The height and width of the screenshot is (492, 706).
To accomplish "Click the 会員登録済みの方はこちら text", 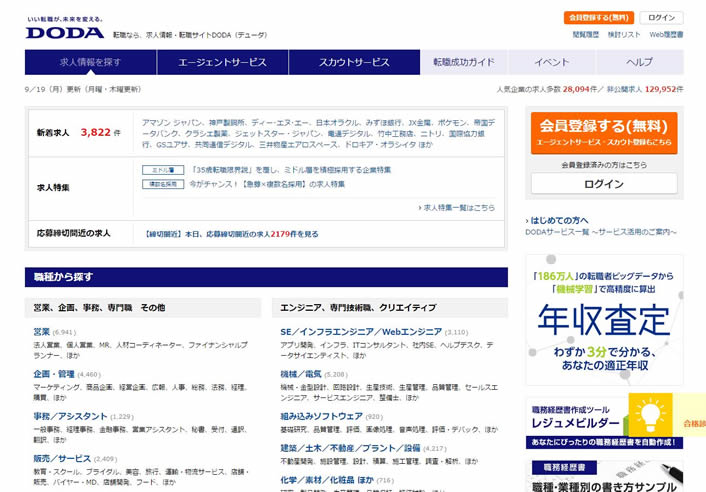I will pyautogui.click(x=604, y=165).
